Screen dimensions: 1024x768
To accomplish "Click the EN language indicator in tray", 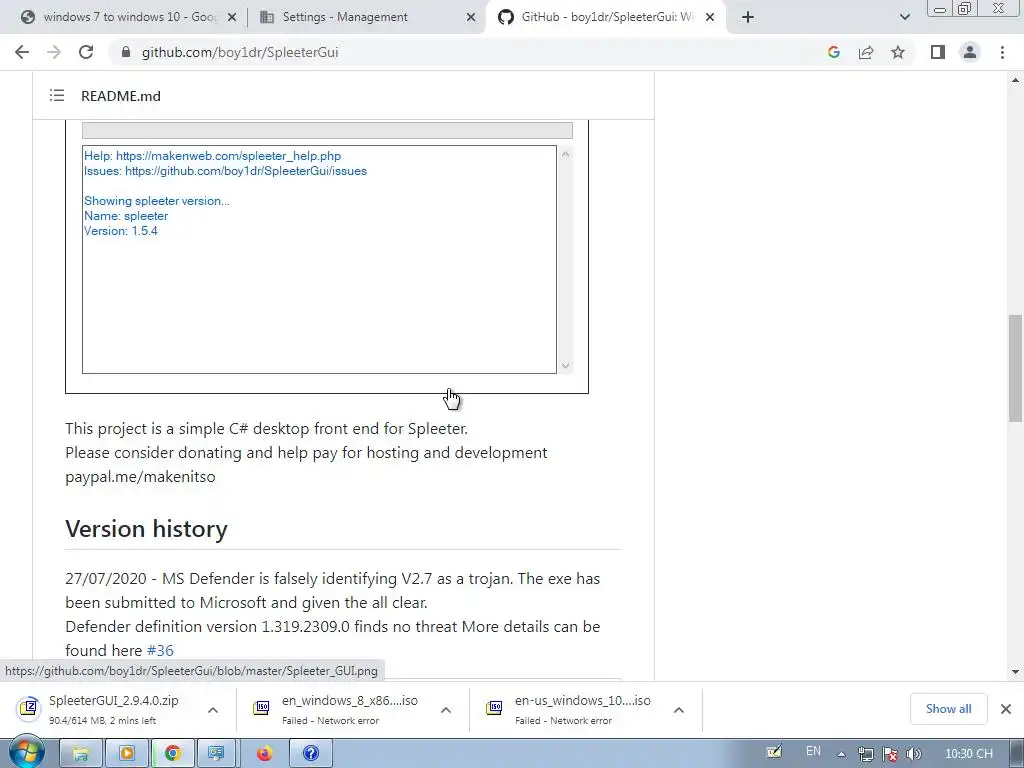I will point(813,751).
